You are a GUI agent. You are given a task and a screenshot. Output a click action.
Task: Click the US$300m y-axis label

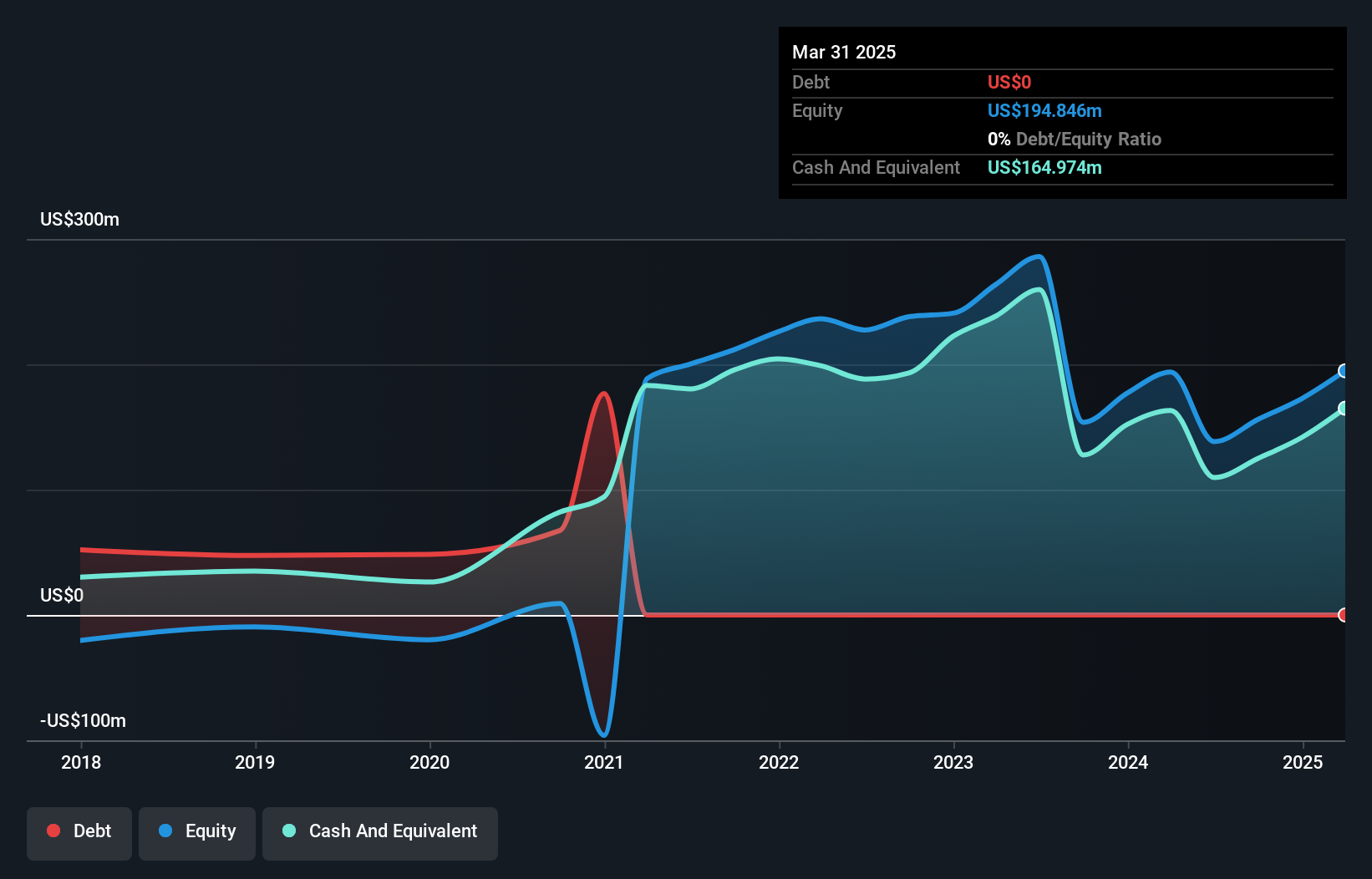point(80,220)
